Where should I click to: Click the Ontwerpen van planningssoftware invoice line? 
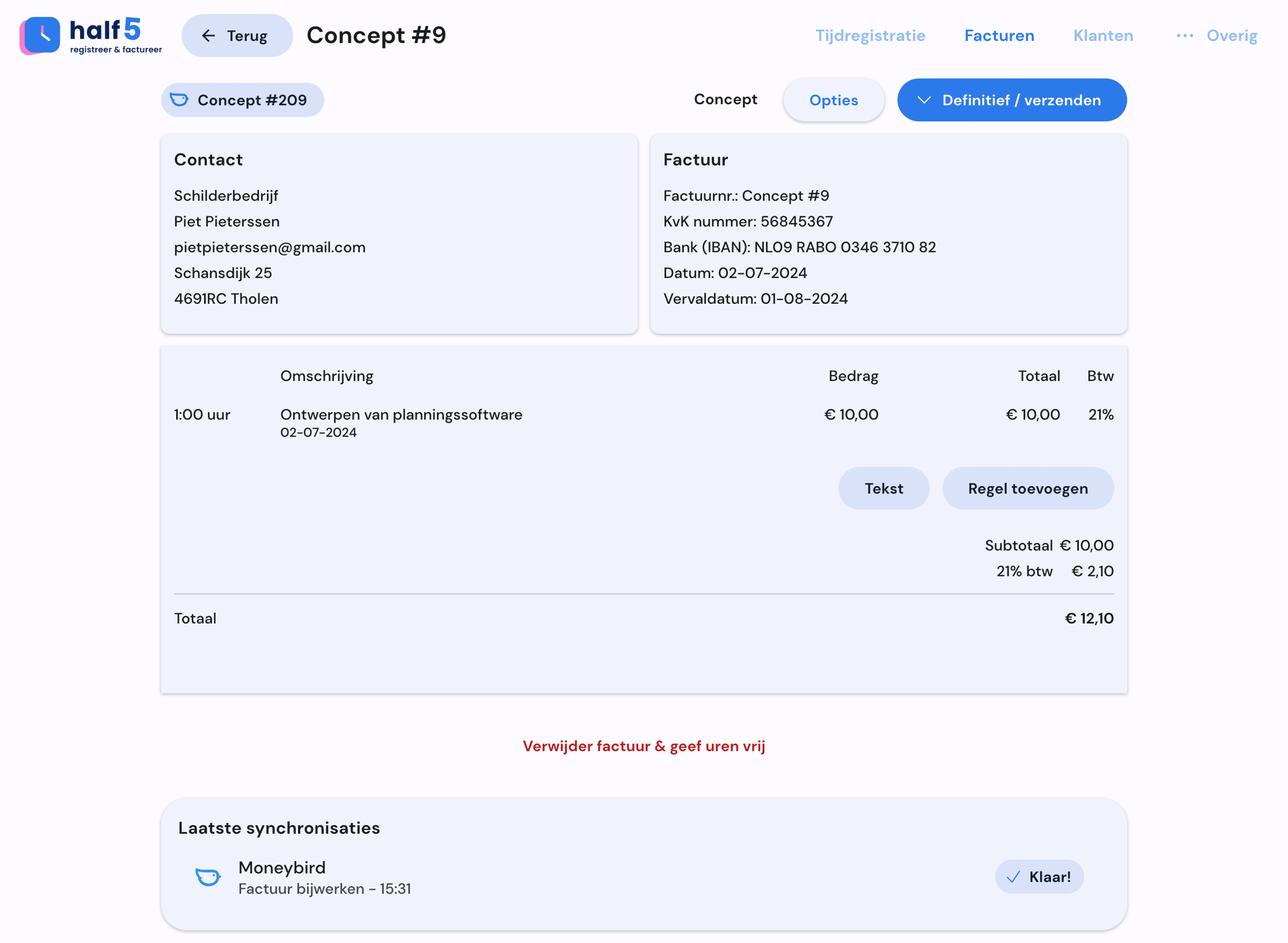[x=401, y=415]
